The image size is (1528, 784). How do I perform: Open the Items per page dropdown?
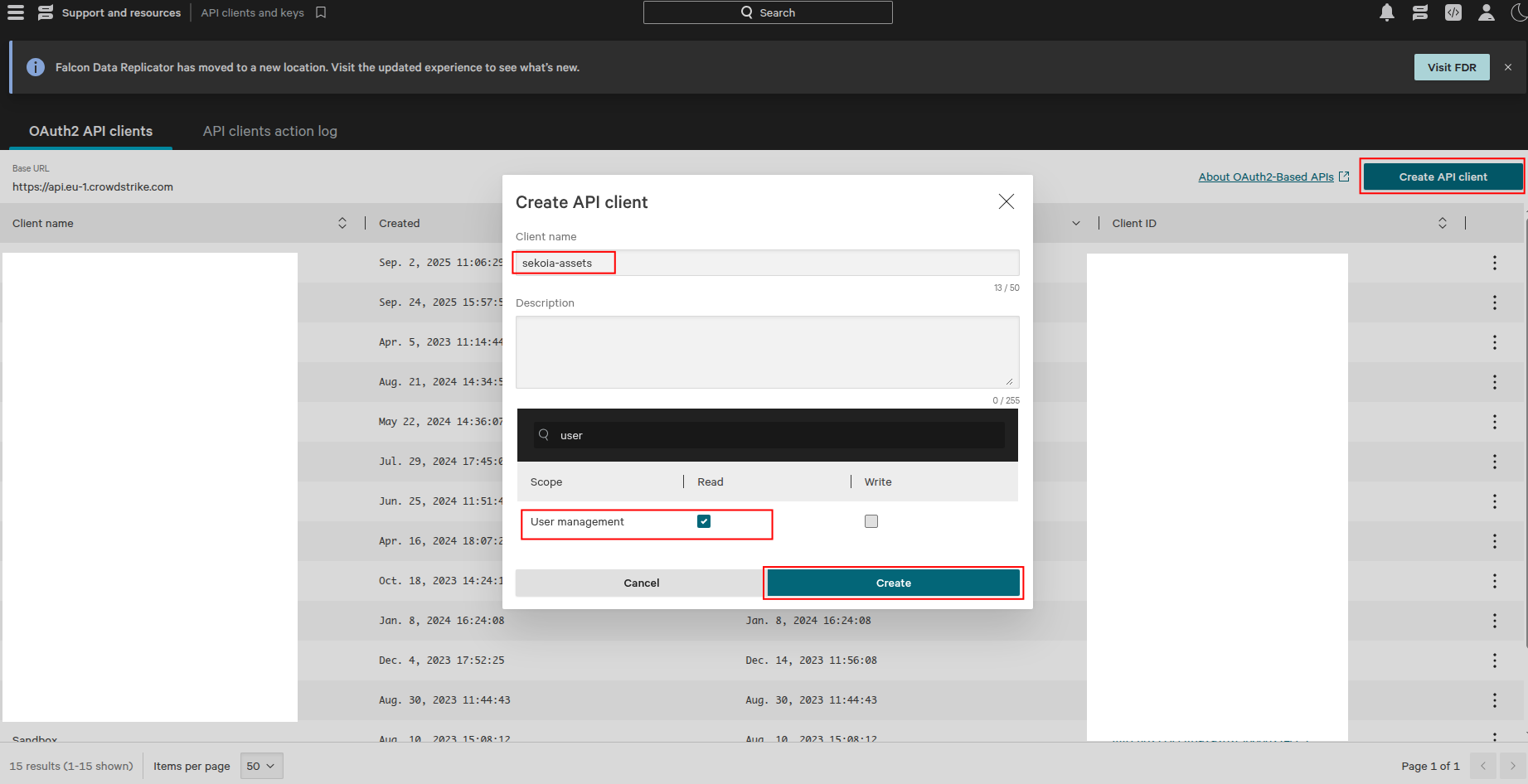(x=261, y=766)
